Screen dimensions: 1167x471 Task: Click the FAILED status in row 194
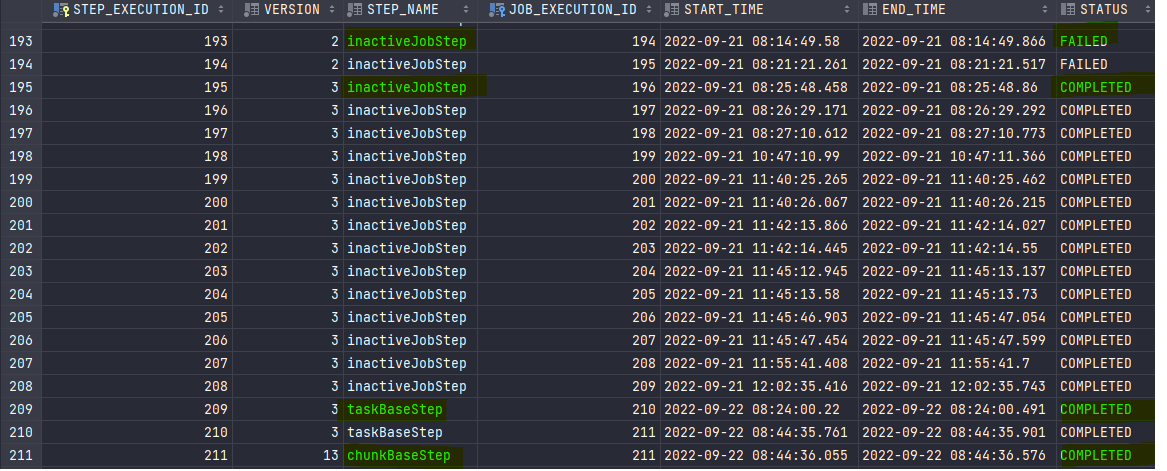(1084, 64)
